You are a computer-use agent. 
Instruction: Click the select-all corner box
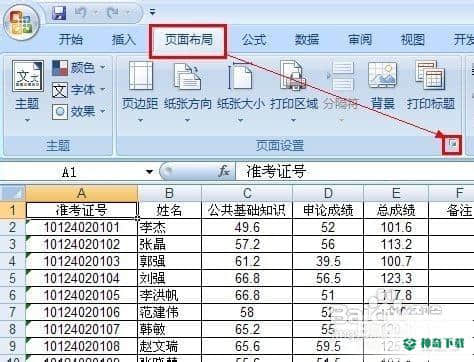pyautogui.click(x=13, y=193)
